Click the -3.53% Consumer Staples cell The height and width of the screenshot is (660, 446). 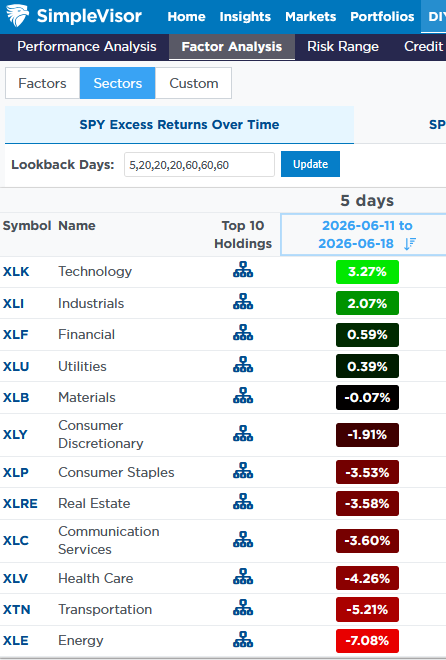pos(367,472)
